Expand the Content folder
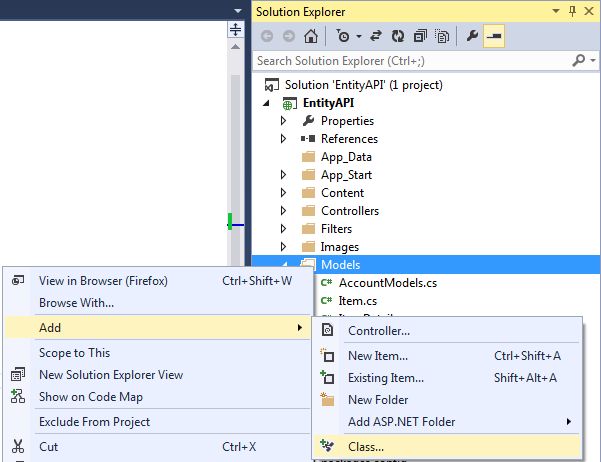Screen dimensions: 601x462 [283, 192]
